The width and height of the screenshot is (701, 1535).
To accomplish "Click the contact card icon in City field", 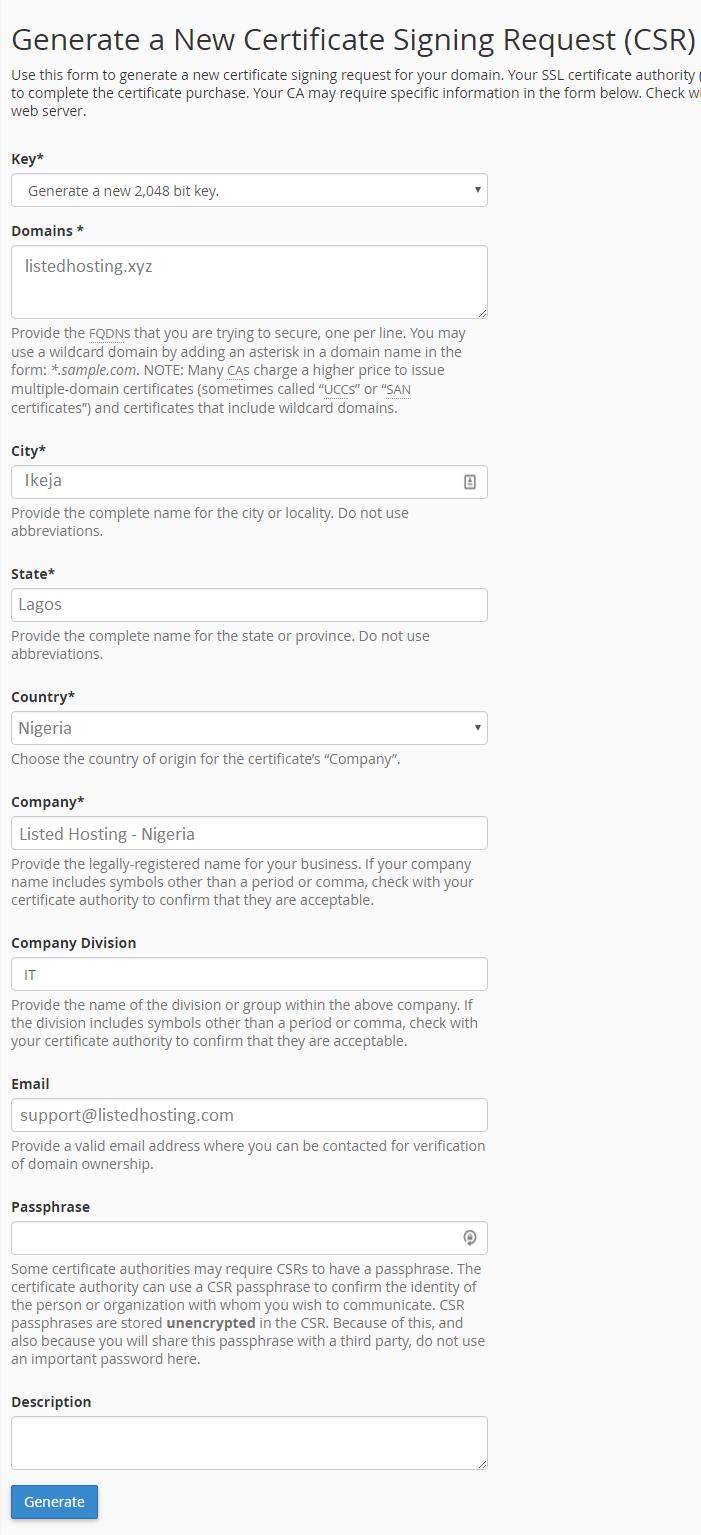I will (470, 482).
